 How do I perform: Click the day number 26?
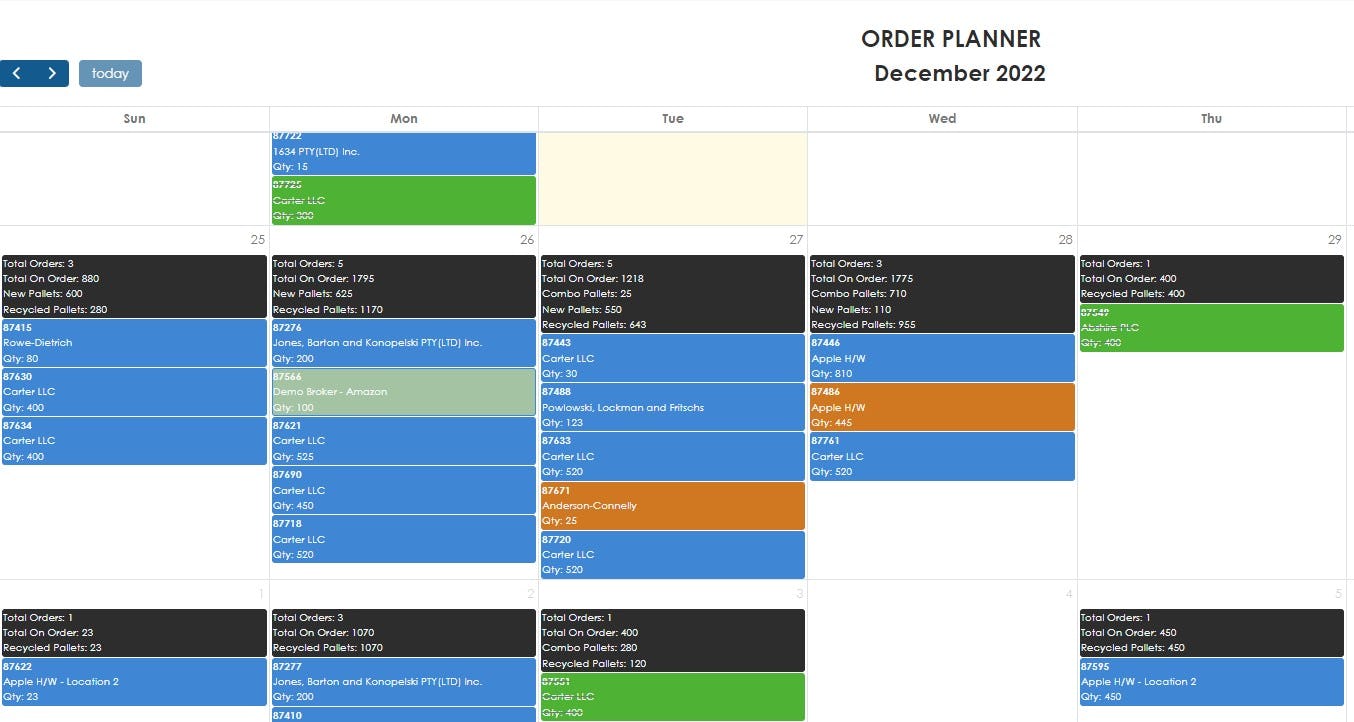coord(527,240)
